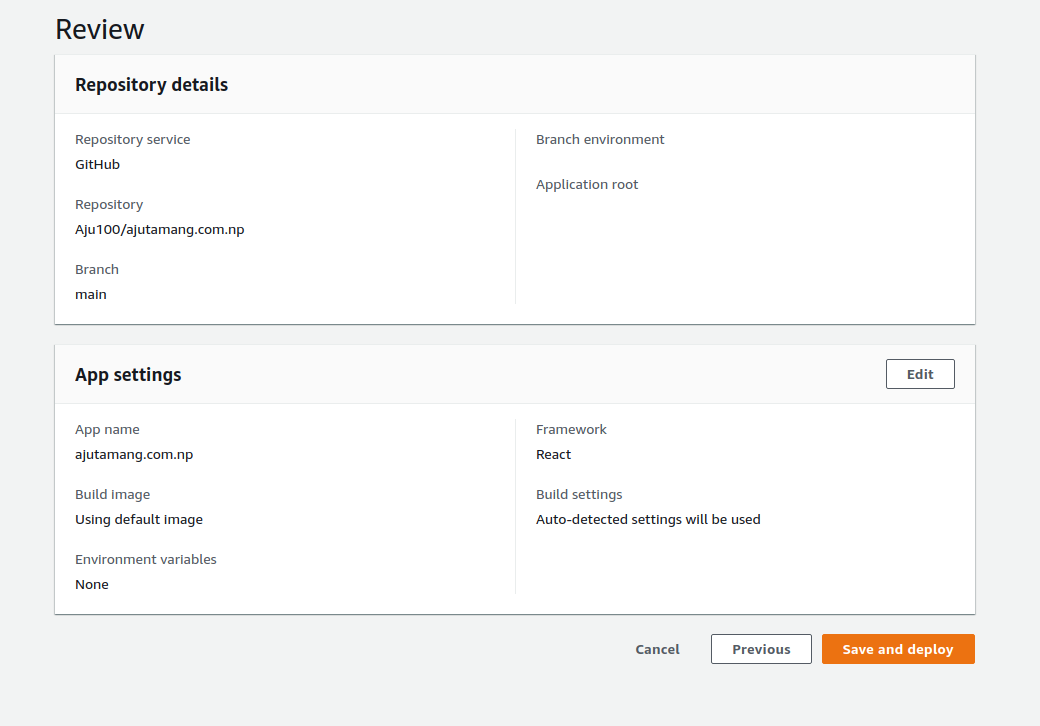Click Auto-detected settings will be used text

click(648, 519)
